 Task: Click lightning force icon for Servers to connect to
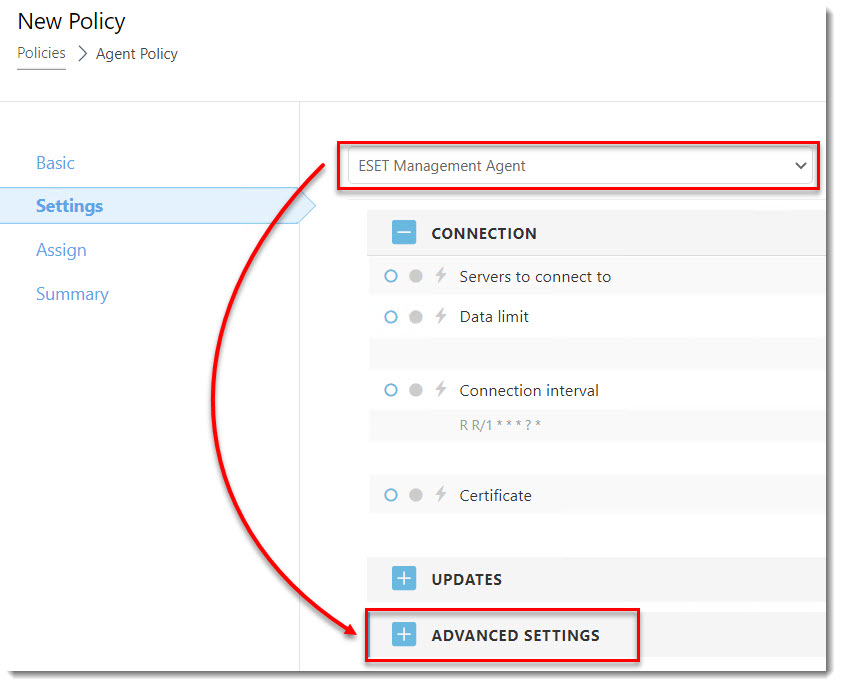click(x=441, y=275)
